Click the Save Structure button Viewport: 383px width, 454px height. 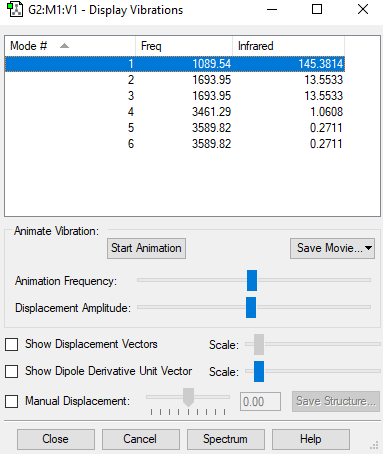(336, 401)
